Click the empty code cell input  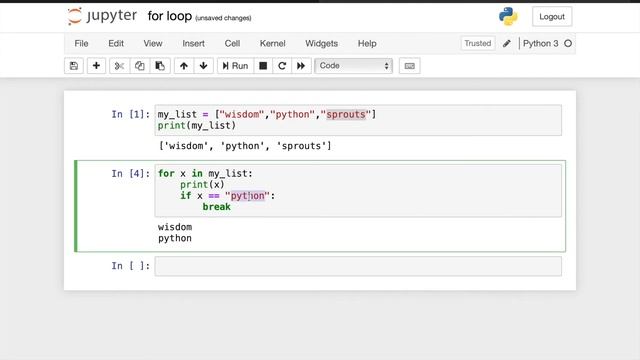[x=358, y=266]
